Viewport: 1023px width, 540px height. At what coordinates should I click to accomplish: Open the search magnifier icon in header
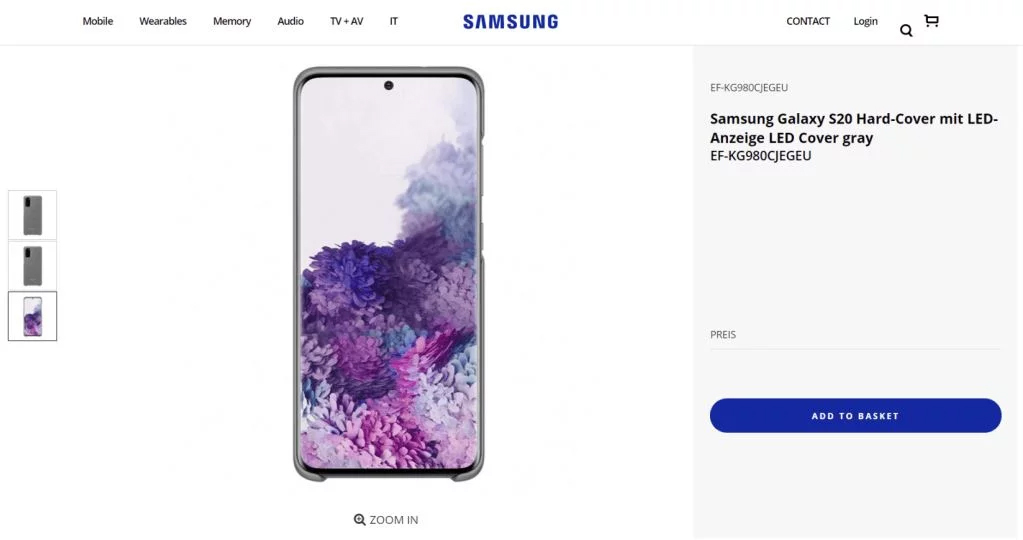[x=906, y=31]
